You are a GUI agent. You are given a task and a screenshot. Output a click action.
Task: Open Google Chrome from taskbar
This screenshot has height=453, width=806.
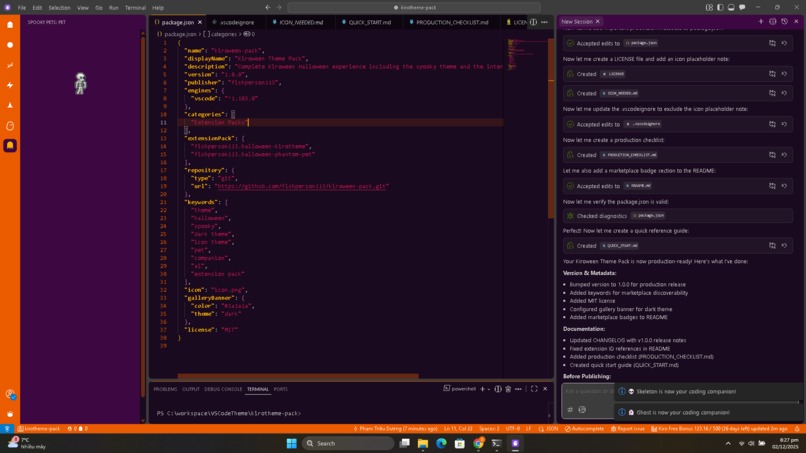[478, 443]
